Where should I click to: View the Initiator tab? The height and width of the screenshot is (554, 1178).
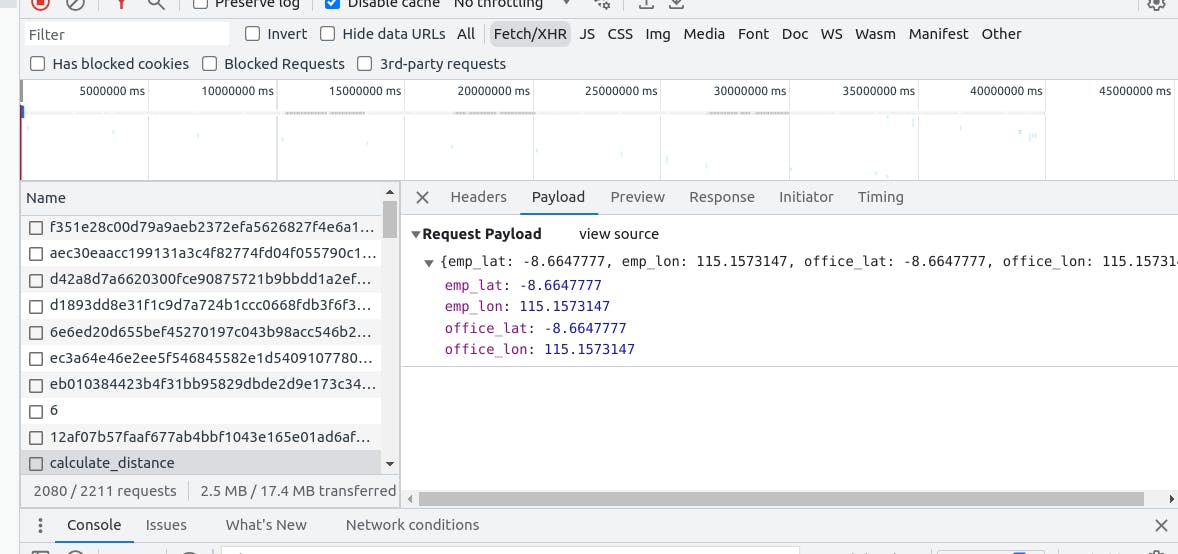806,197
